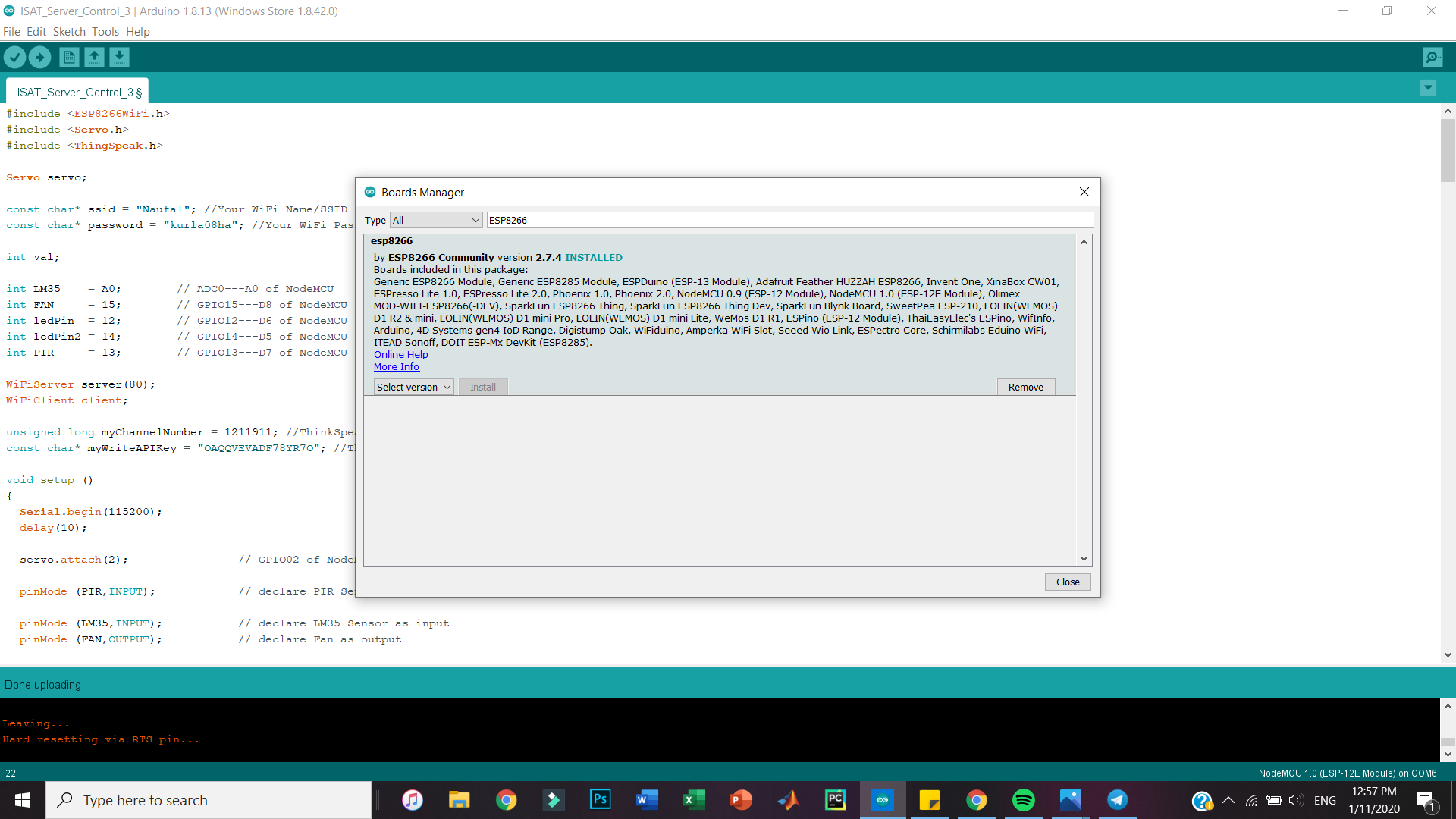Click the More Info link
The width and height of the screenshot is (1456, 819).
click(x=396, y=366)
